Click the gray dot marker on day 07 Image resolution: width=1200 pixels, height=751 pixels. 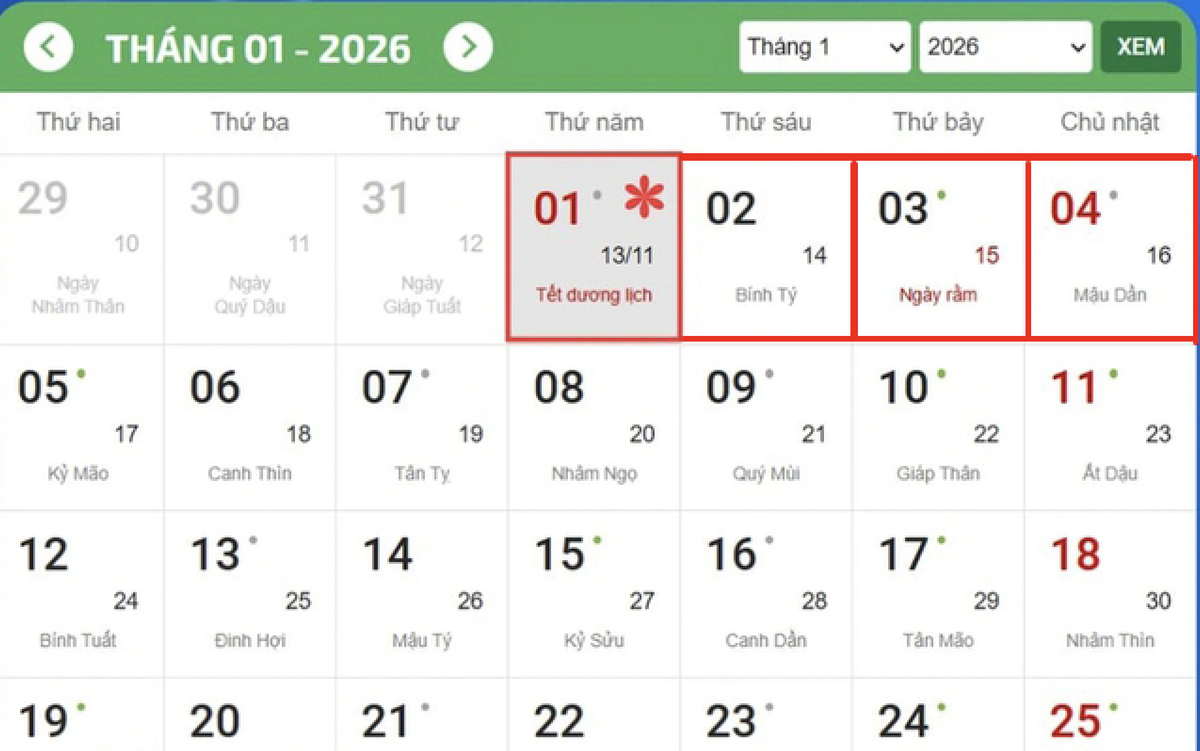tap(426, 375)
